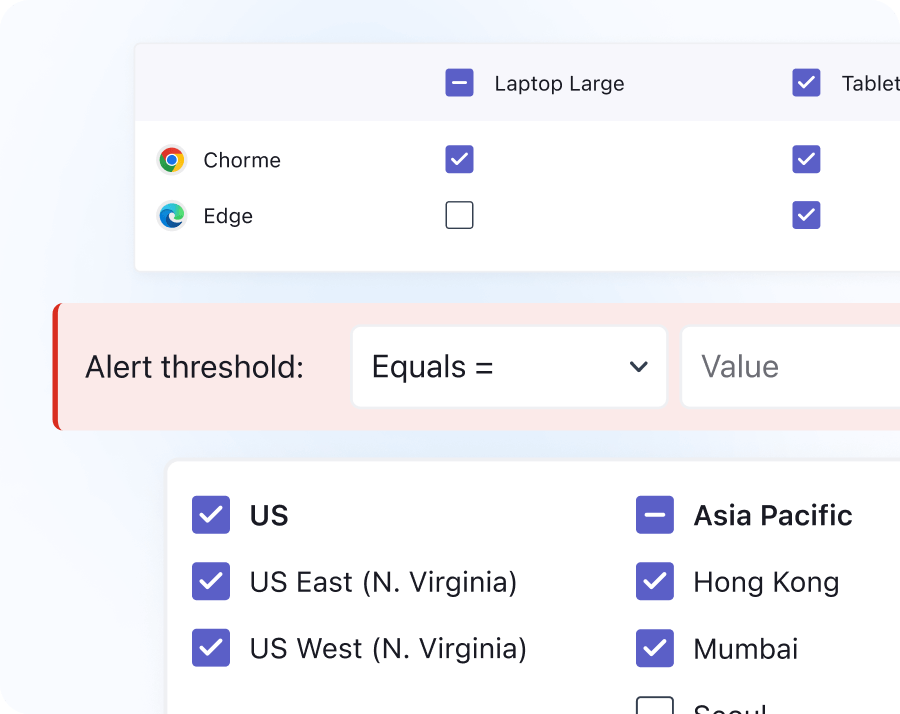Uncheck Chrome for Laptop Large
This screenshot has height=714, width=900.
pyautogui.click(x=459, y=159)
